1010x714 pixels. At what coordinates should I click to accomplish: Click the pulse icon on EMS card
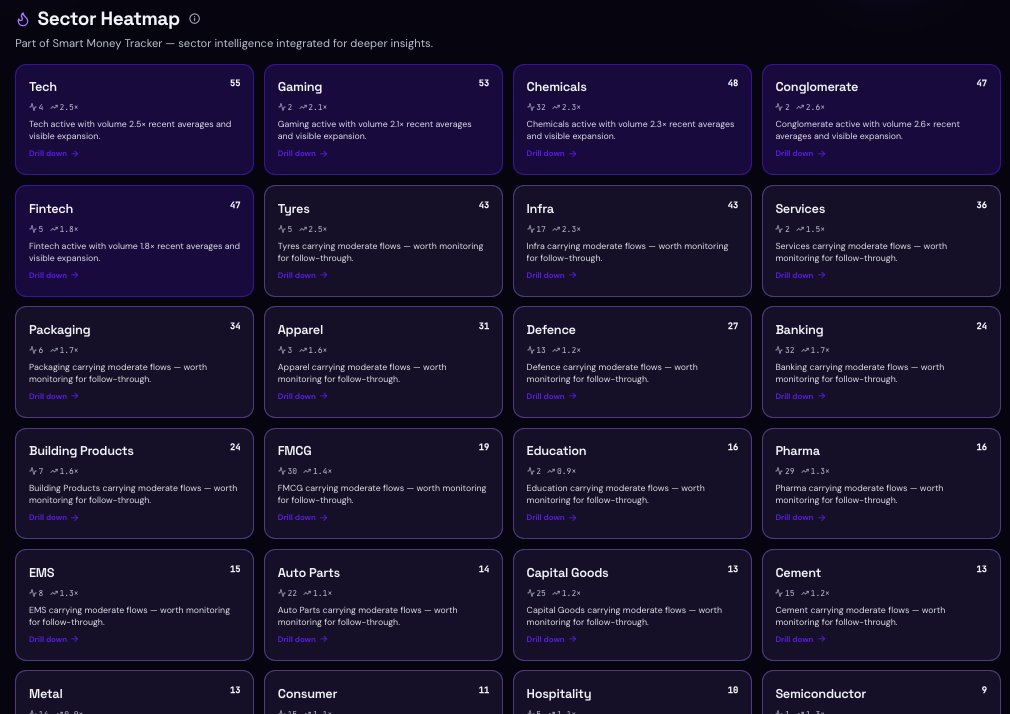point(32,593)
